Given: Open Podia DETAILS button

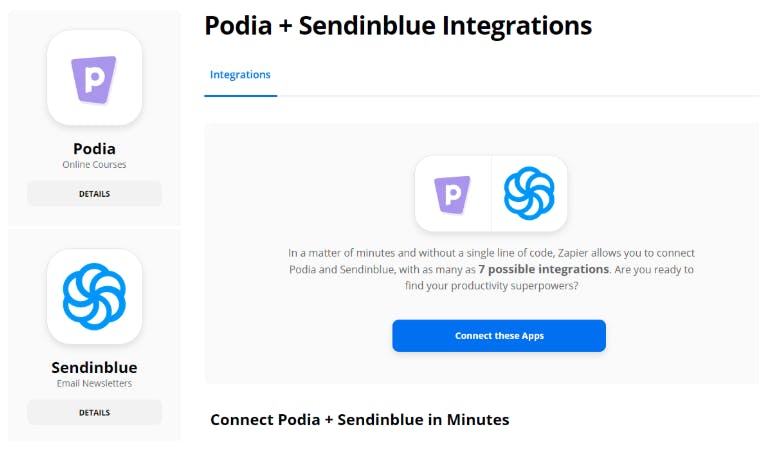Looking at the screenshot, I should [94, 194].
